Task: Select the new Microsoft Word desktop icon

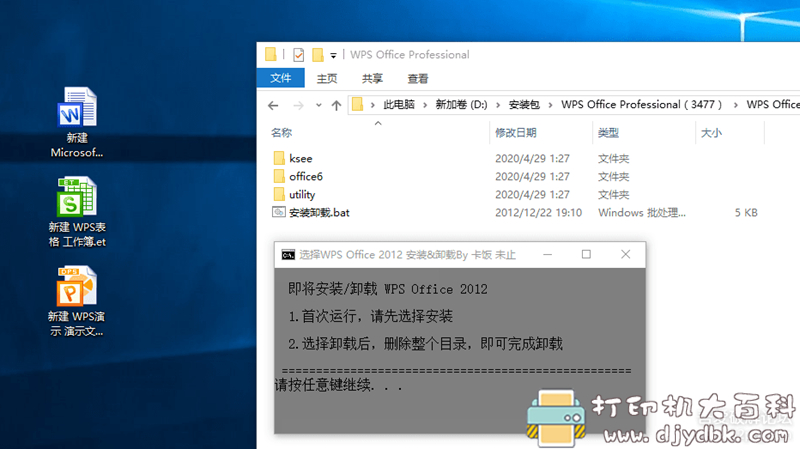Action: [x=77, y=122]
